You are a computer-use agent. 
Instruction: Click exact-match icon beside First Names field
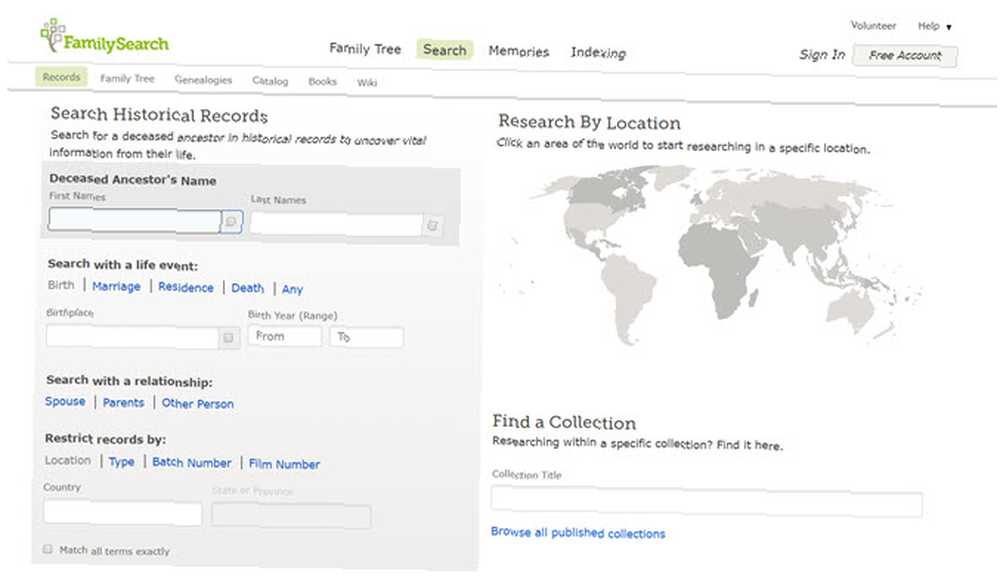coord(232,221)
